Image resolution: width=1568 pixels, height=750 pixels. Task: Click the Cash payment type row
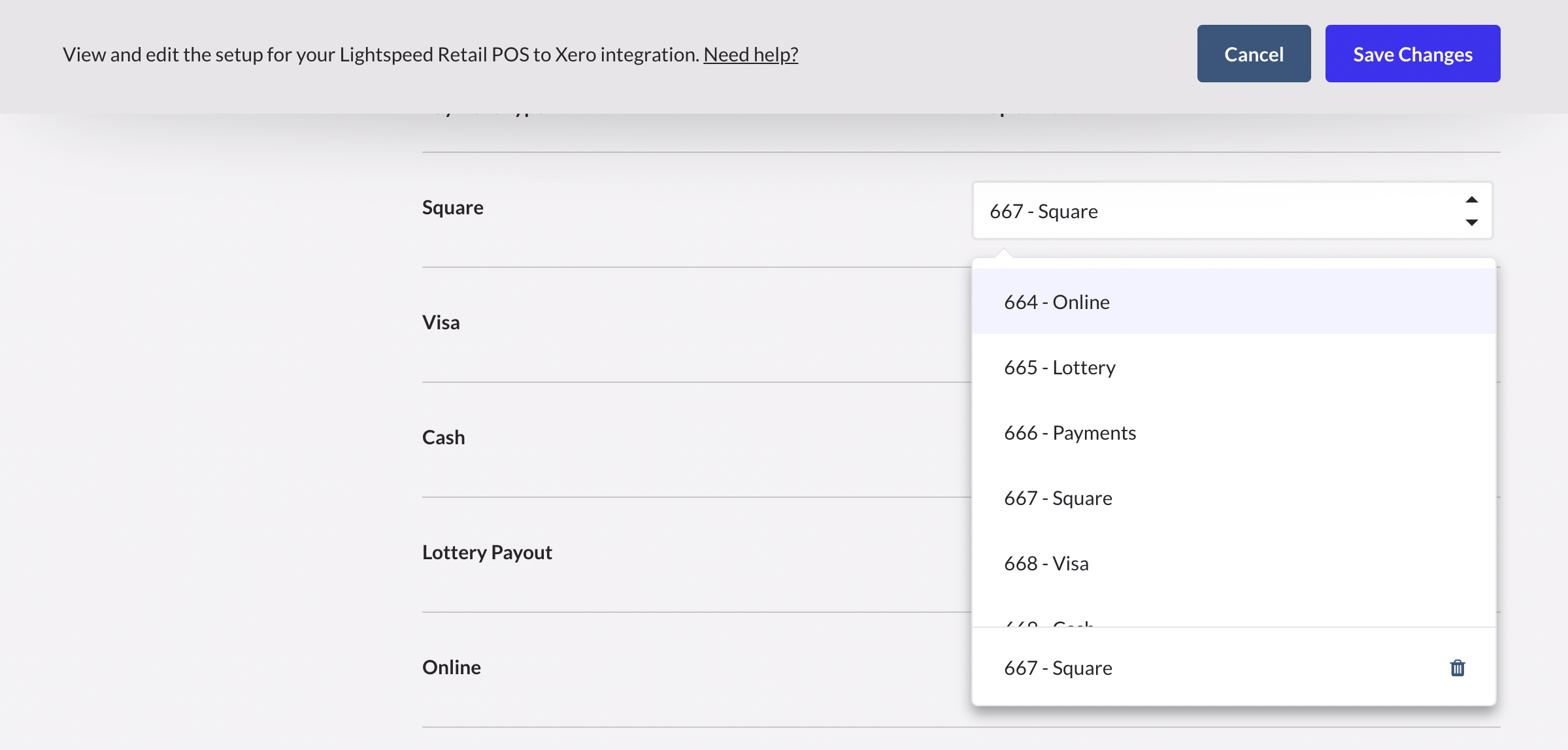443,436
